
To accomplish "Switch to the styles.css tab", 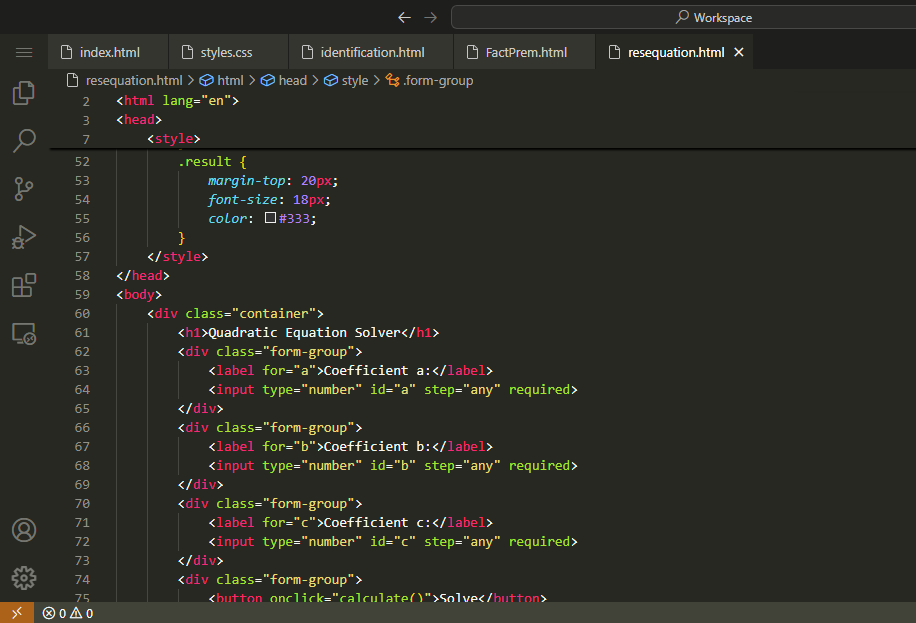I will pos(226,52).
